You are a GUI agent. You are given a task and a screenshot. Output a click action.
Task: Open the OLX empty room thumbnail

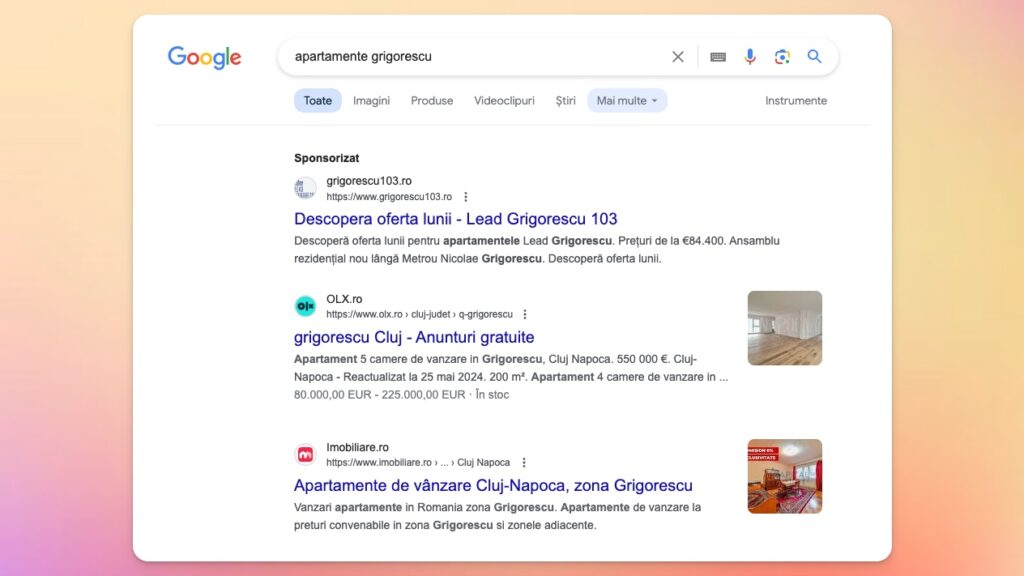click(784, 328)
